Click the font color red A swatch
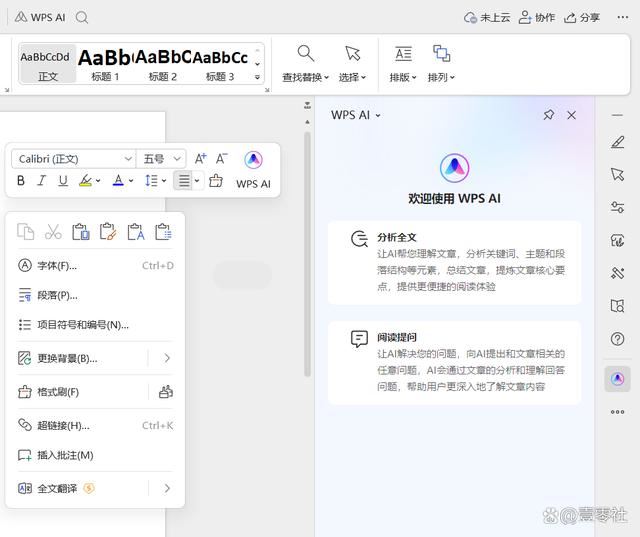The height and width of the screenshot is (537, 640). [118, 181]
